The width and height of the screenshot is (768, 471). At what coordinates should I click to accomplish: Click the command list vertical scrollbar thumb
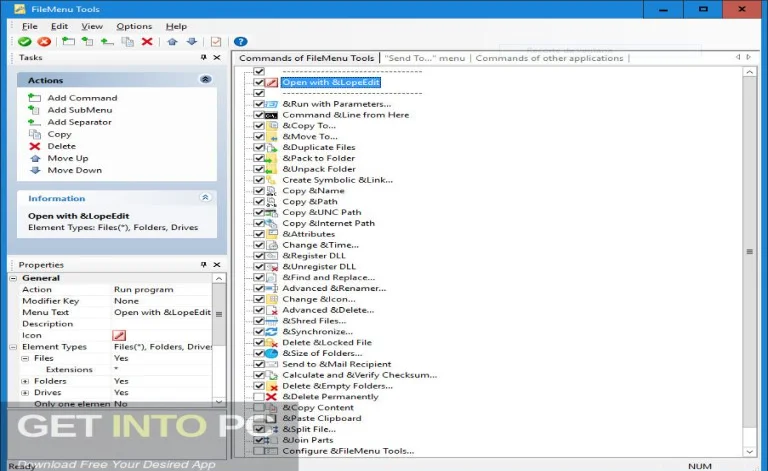[749, 252]
